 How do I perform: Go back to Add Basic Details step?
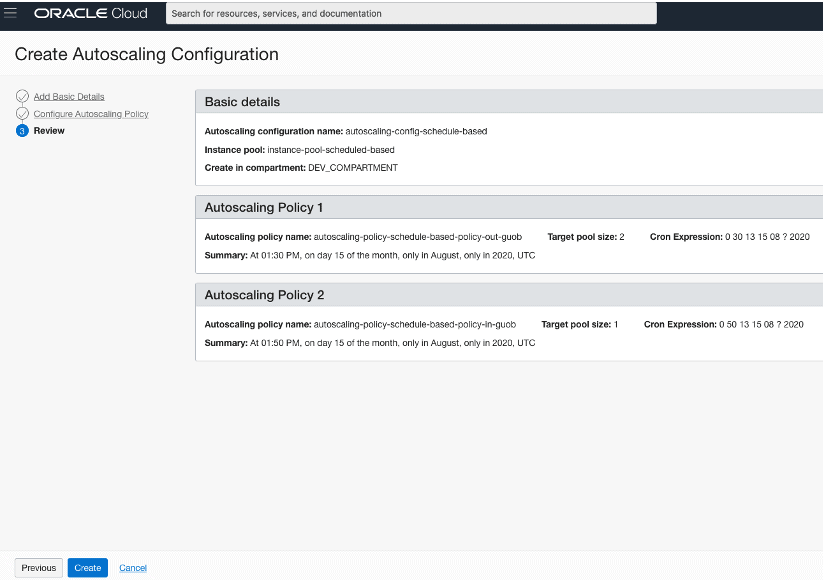[x=69, y=97]
